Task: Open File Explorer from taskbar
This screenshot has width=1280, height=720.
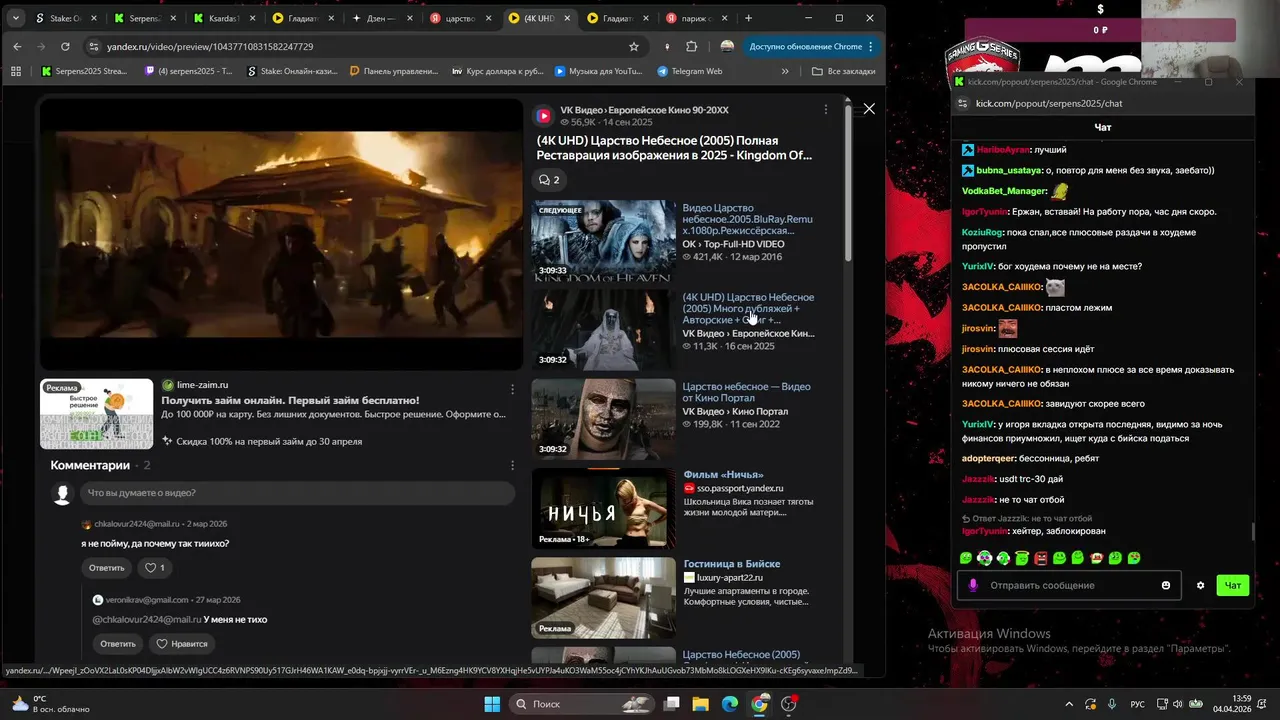Action: point(700,704)
